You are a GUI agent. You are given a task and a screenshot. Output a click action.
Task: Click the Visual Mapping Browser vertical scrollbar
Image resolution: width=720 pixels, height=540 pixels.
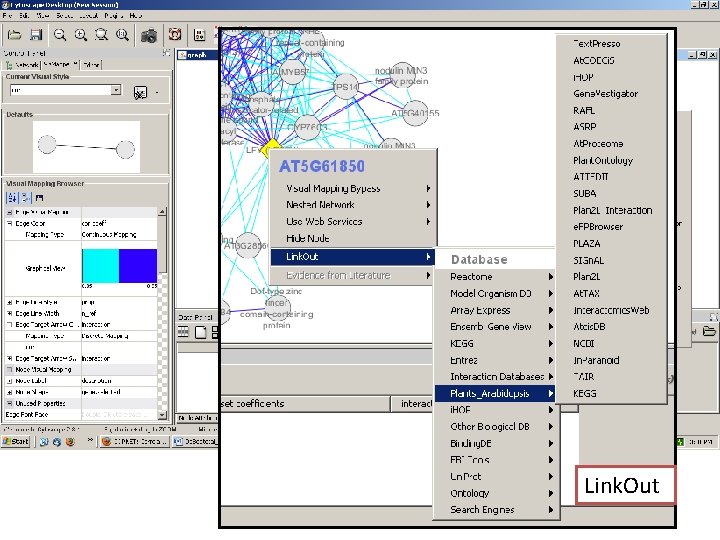pyautogui.click(x=162, y=313)
